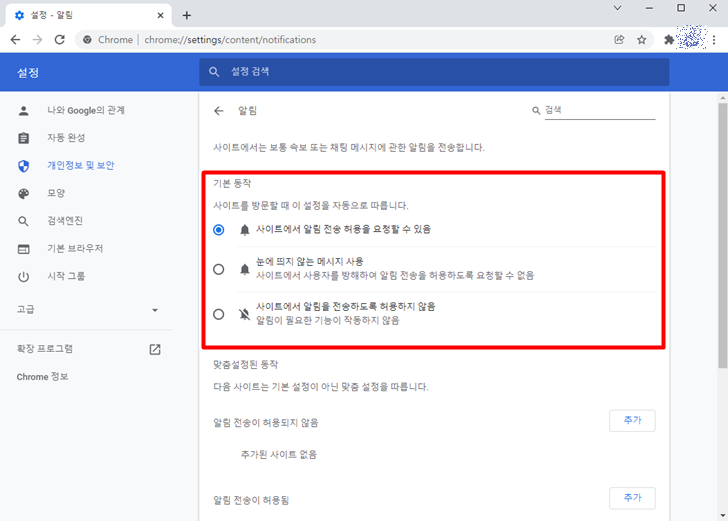Click the person icon for 나와 Google의 관계
The height and width of the screenshot is (521, 728).
click(x=24, y=111)
